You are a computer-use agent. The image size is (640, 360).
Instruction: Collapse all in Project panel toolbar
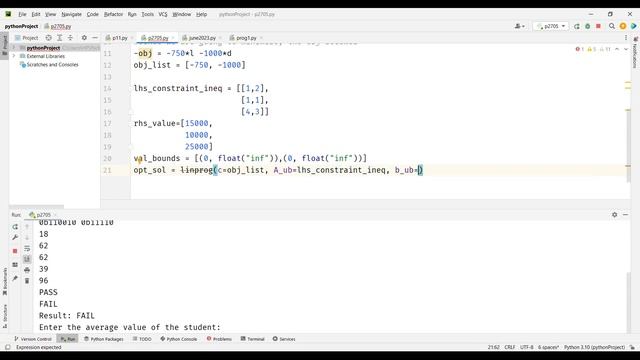(x=70, y=38)
